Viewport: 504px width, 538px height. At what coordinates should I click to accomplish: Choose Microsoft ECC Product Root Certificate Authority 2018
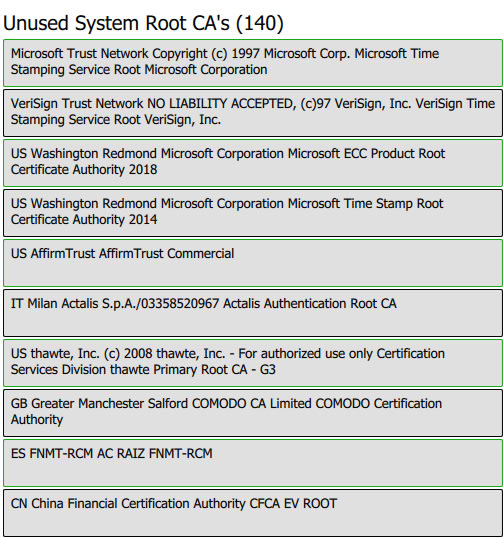point(253,163)
